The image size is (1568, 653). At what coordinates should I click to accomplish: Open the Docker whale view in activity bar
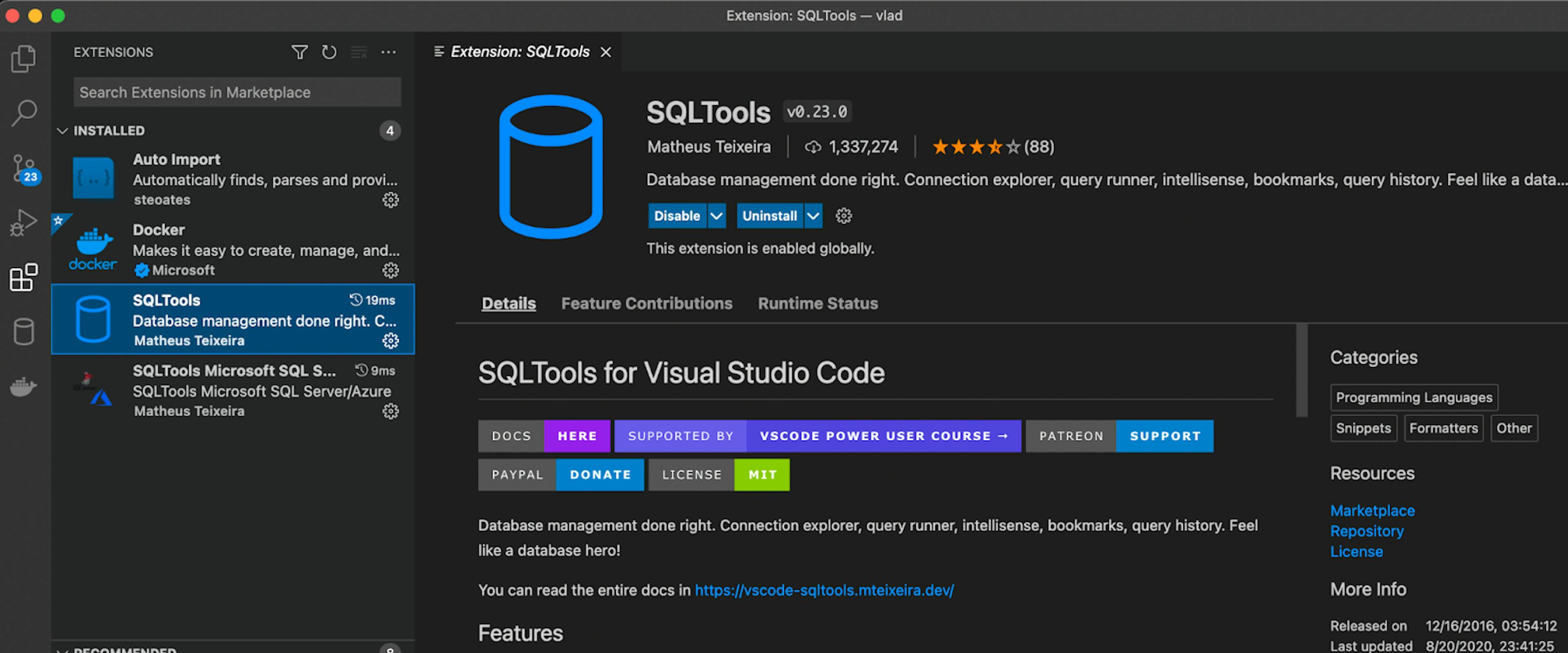24,386
